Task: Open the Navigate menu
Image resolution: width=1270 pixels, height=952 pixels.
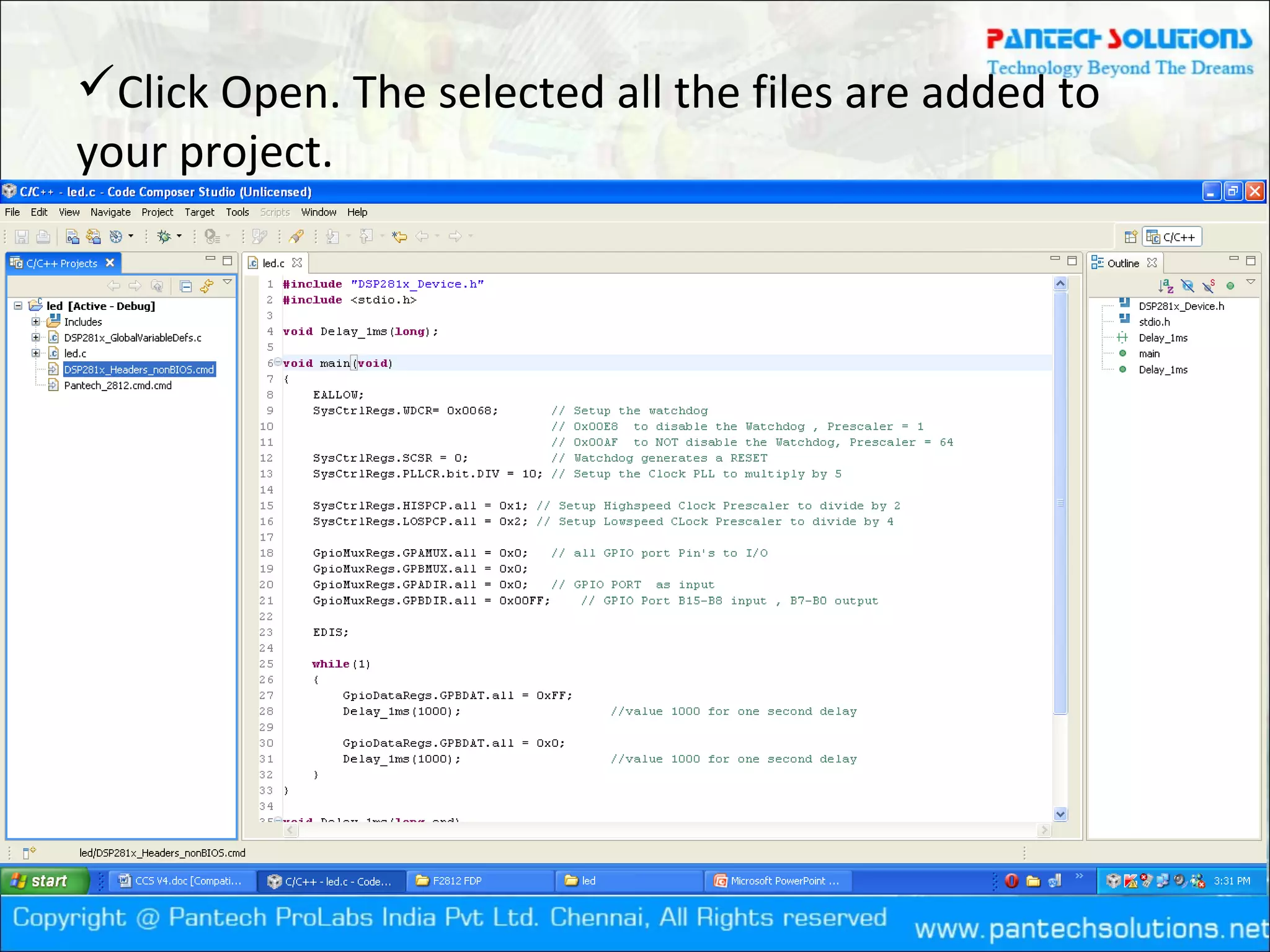Action: click(x=110, y=212)
